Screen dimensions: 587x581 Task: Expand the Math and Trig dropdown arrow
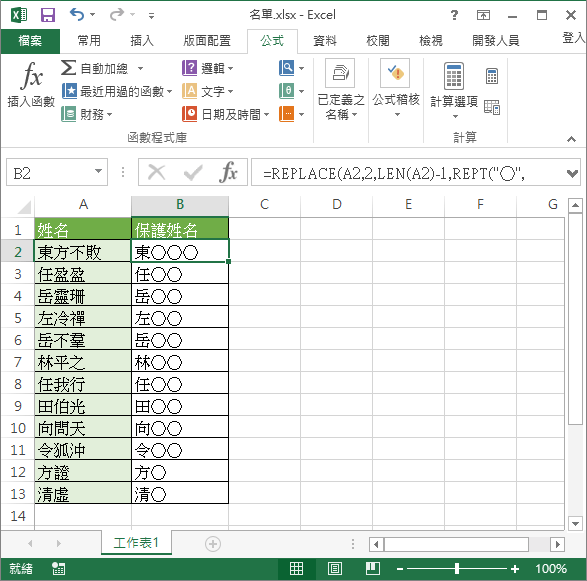(301, 91)
